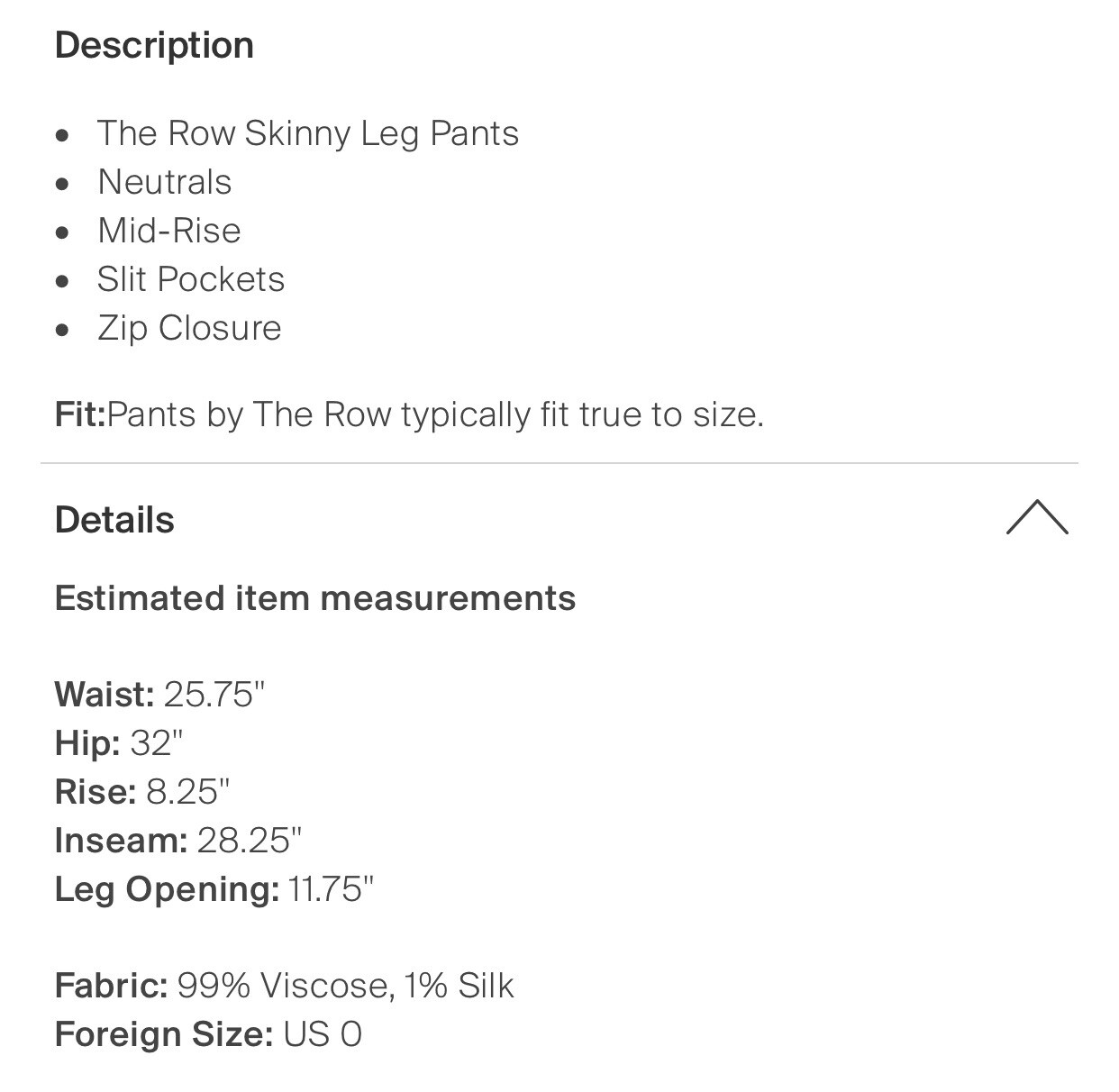The image size is (1119, 1092).
Task: Expand the Description section header
Action: (x=155, y=45)
